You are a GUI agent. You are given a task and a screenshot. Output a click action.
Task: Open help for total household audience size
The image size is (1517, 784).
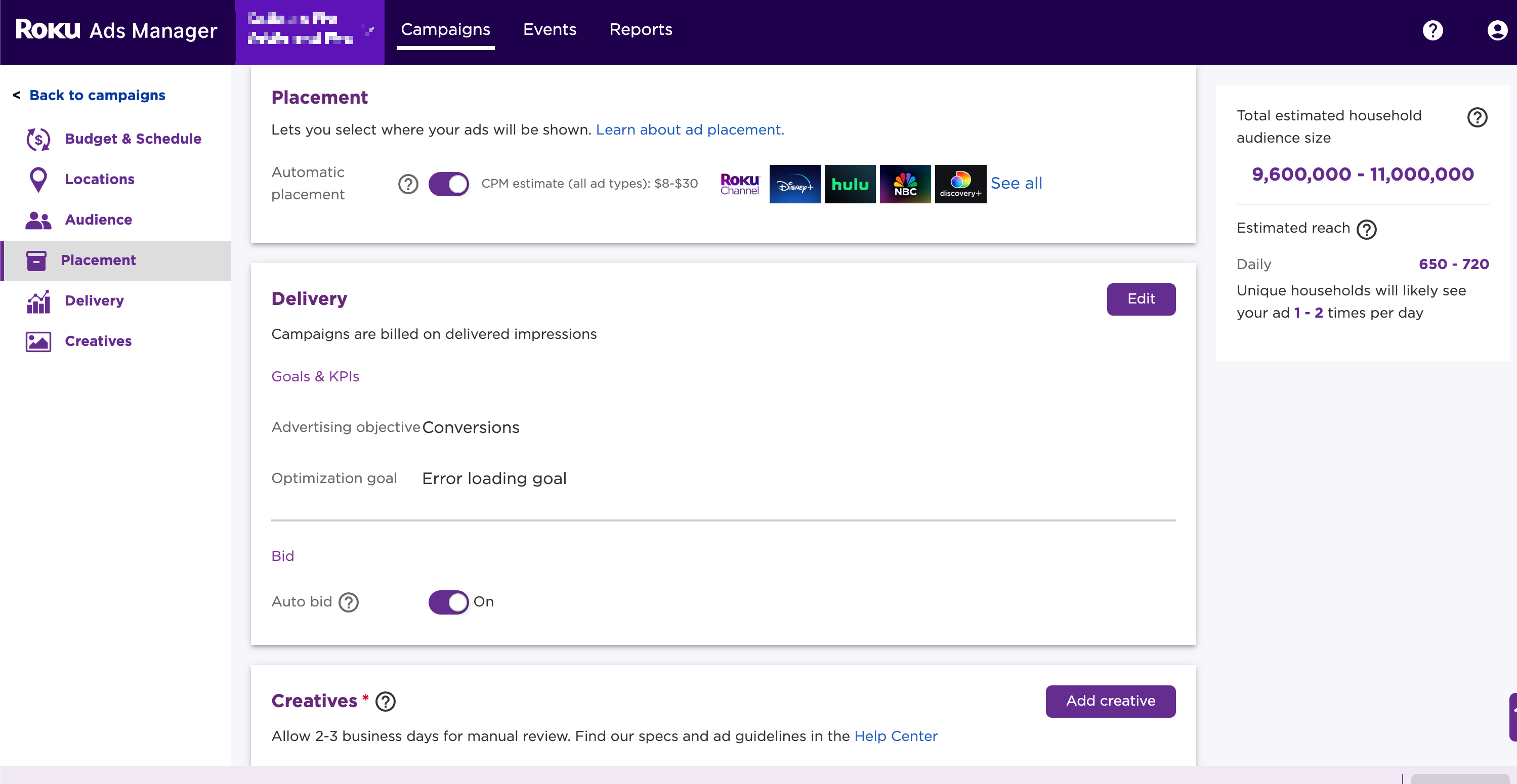click(x=1477, y=117)
